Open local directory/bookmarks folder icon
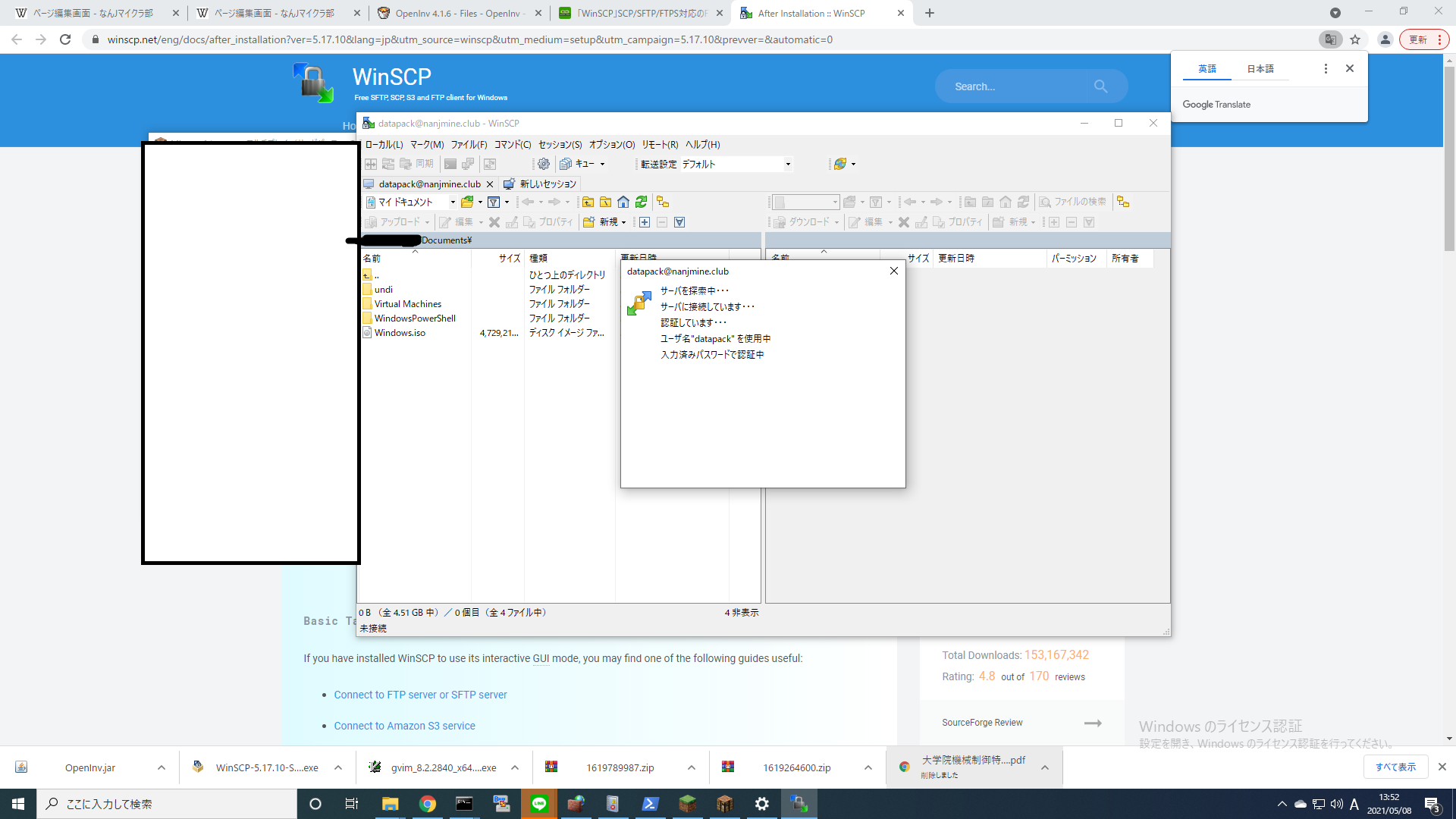The width and height of the screenshot is (1456, 819). pos(468,202)
